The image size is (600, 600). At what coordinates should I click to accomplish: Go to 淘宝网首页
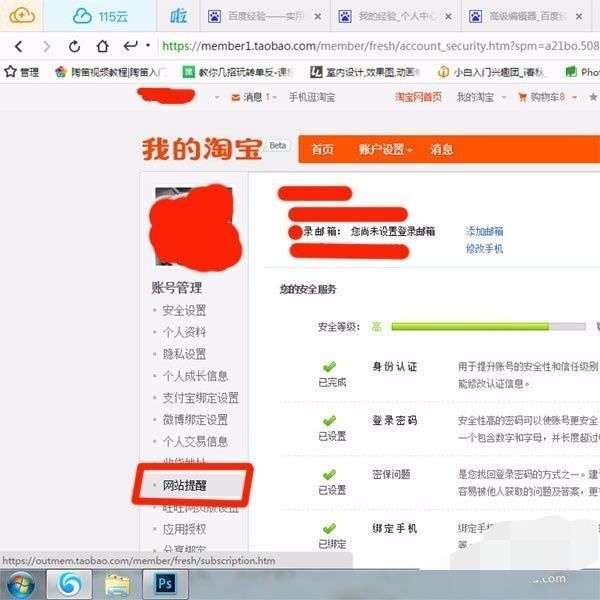point(418,97)
